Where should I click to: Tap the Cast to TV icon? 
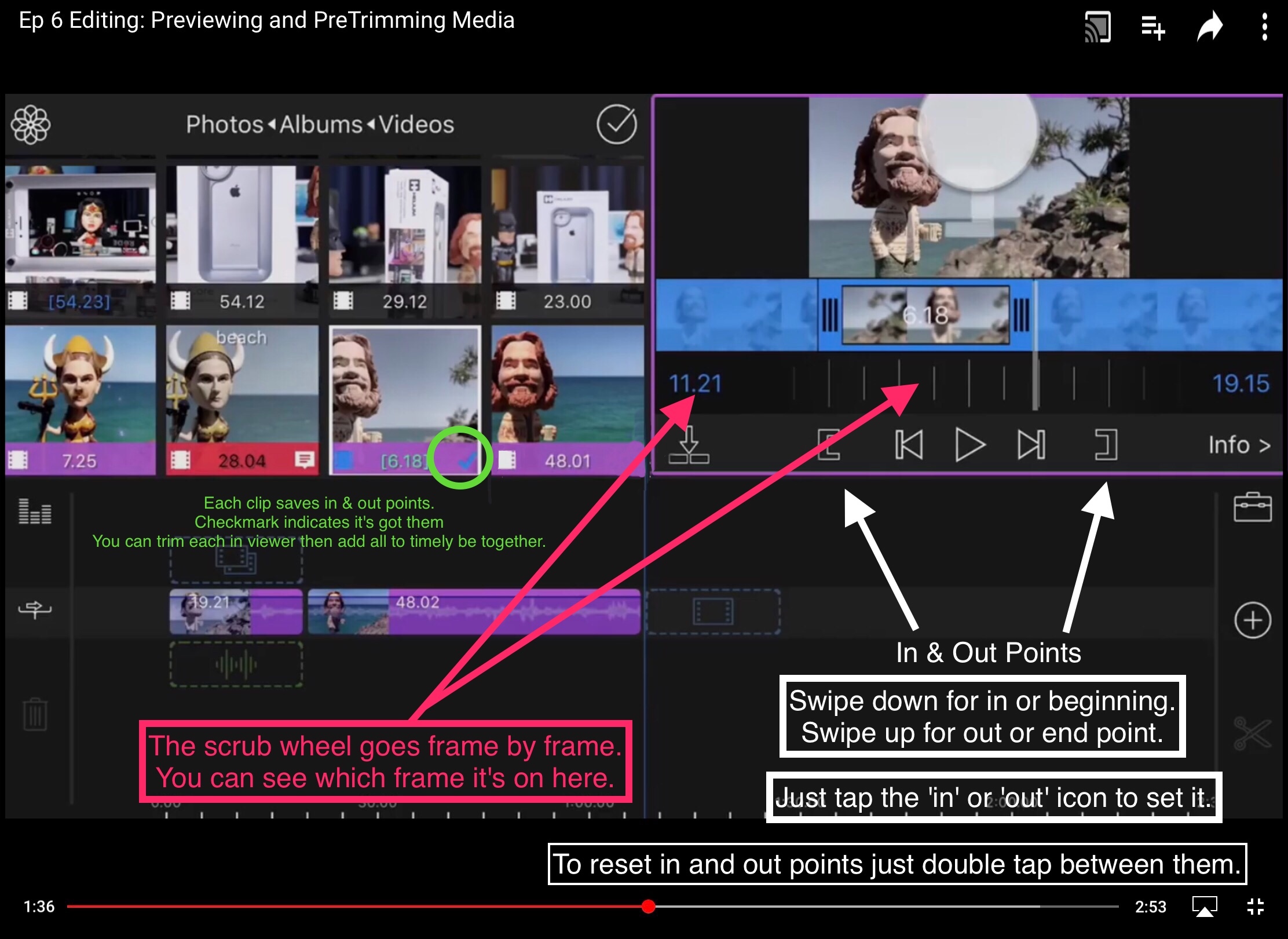click(x=1097, y=27)
